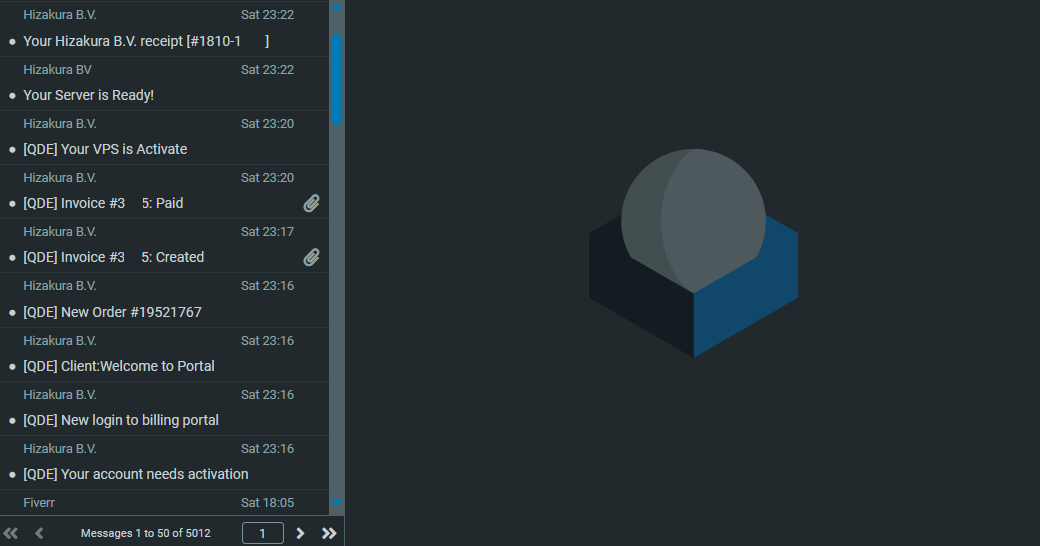The height and width of the screenshot is (546, 1040).
Task: Toggle unread dot on Your VPS is Activate
Action: click(12, 150)
